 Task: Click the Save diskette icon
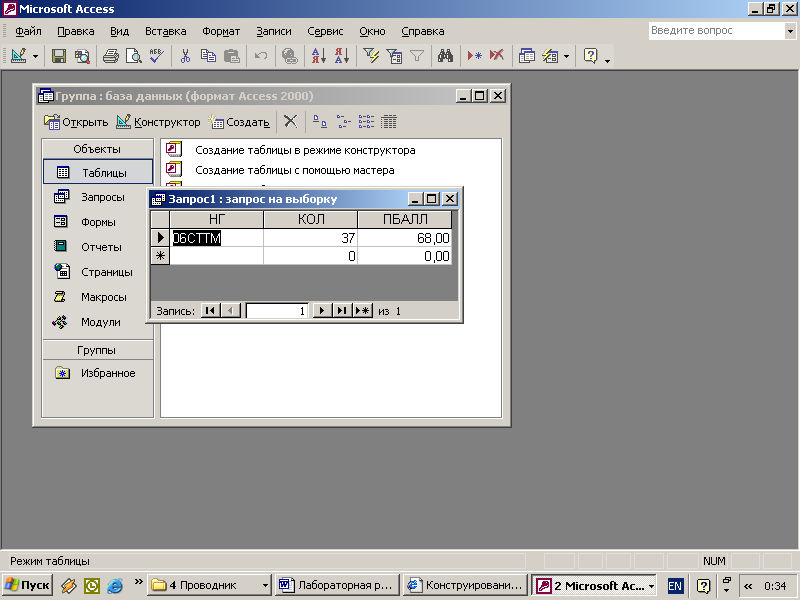[x=59, y=56]
